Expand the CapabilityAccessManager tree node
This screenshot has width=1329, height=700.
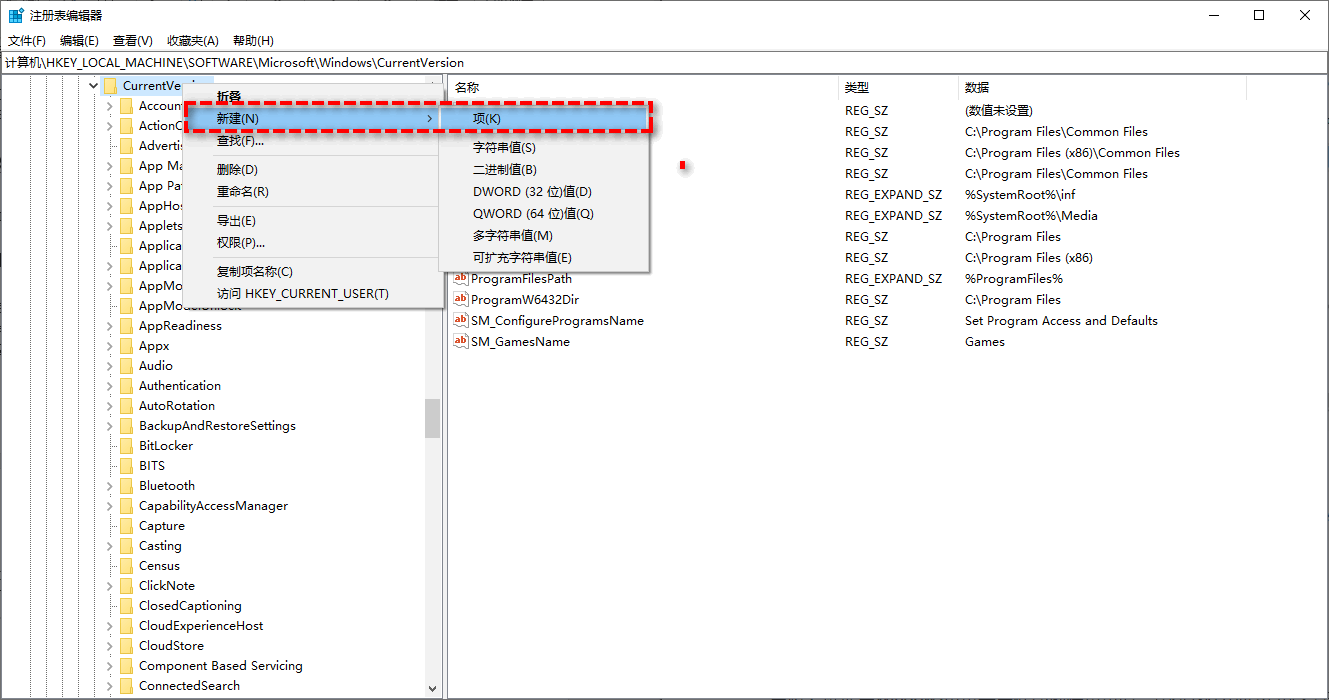pos(110,505)
